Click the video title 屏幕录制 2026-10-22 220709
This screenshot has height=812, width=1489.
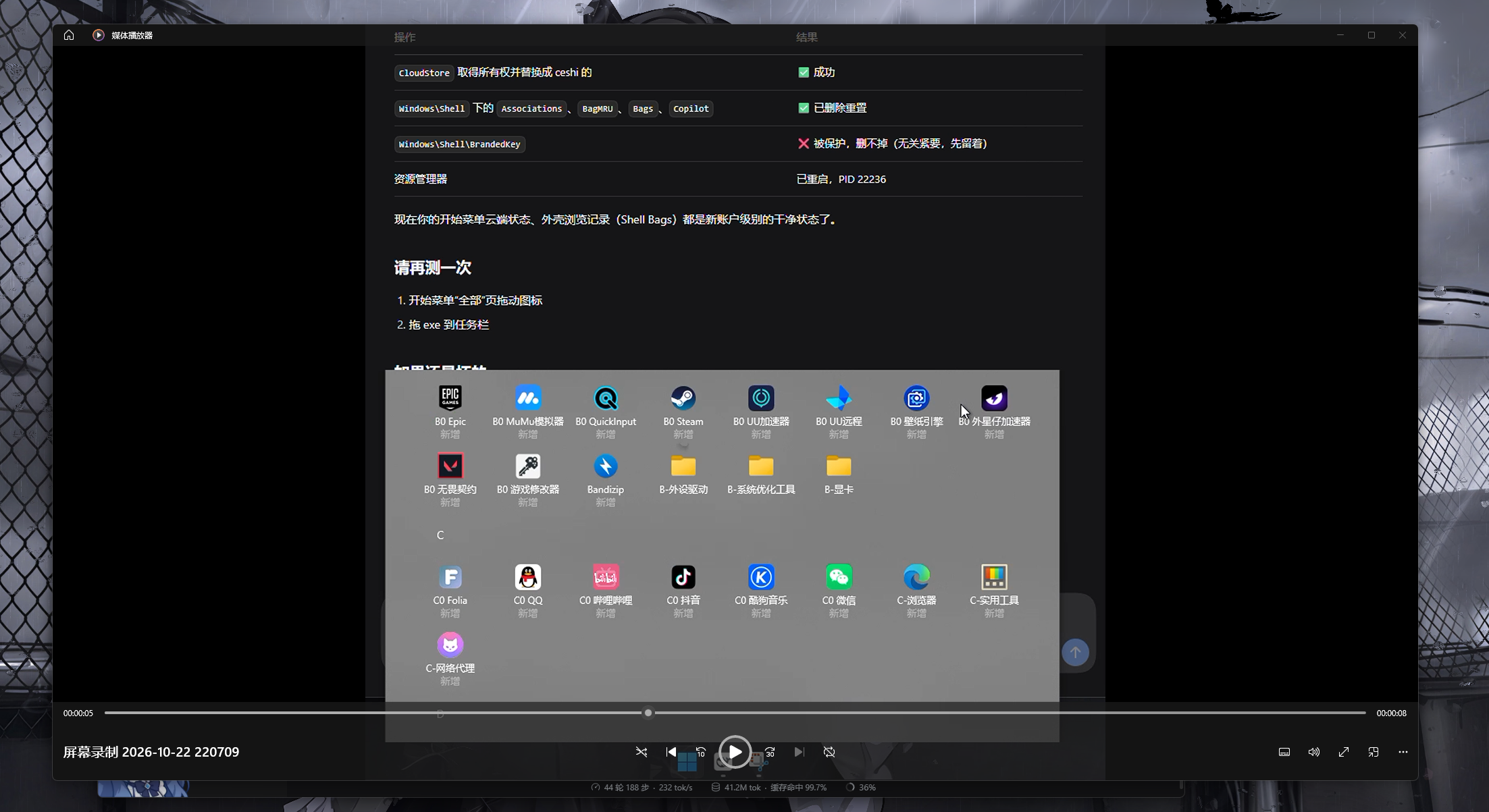point(151,752)
